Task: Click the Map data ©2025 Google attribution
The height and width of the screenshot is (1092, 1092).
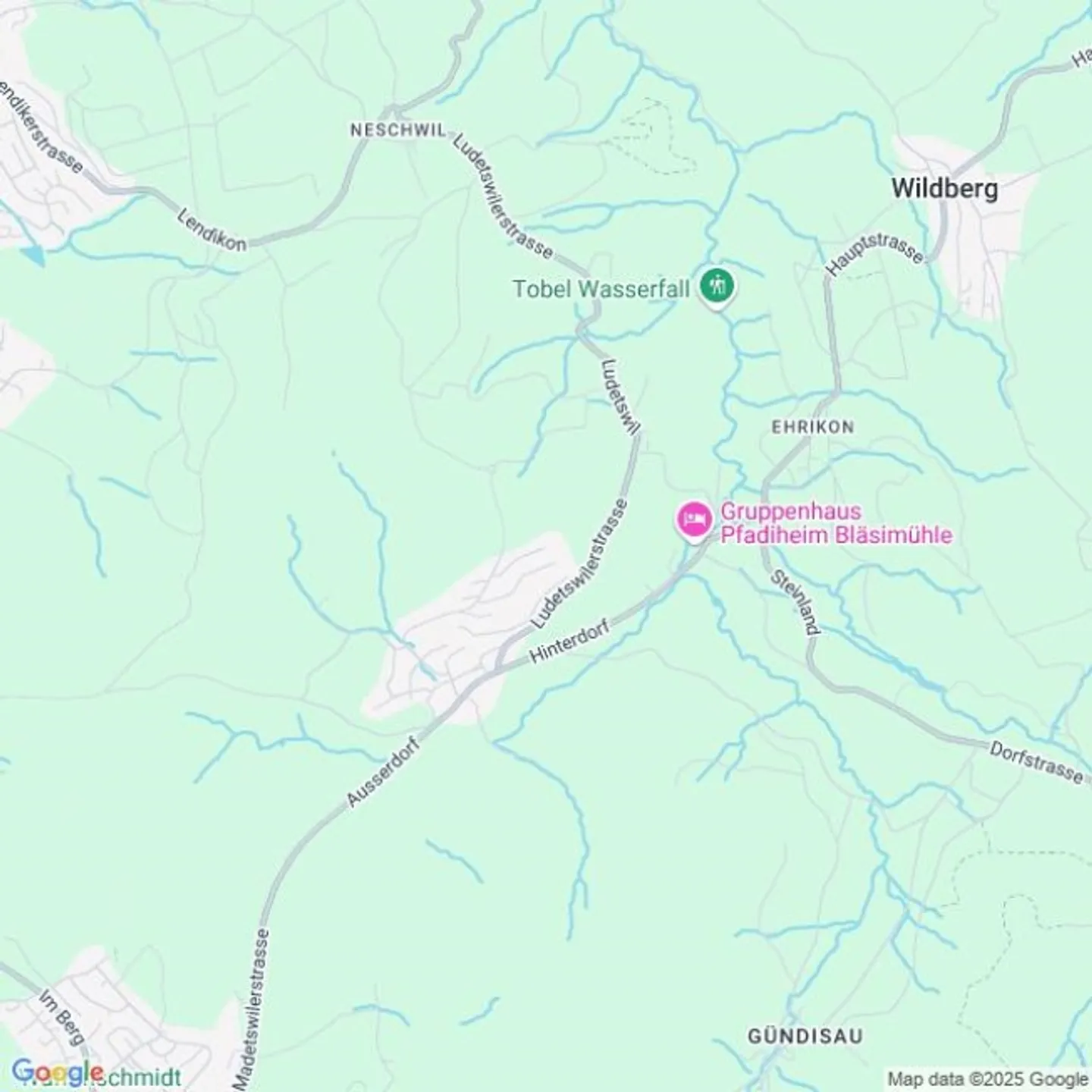Action: click(988, 1079)
